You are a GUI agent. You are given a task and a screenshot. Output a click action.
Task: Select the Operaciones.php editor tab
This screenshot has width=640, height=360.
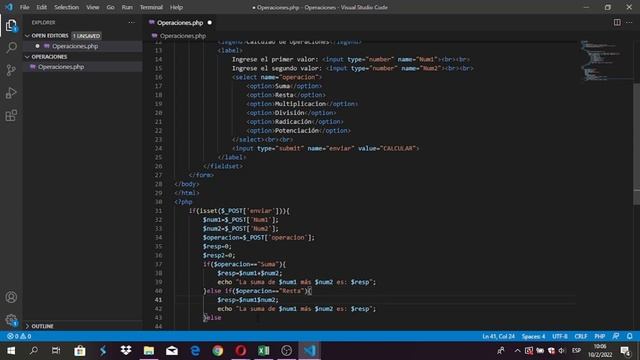pyautogui.click(x=180, y=22)
